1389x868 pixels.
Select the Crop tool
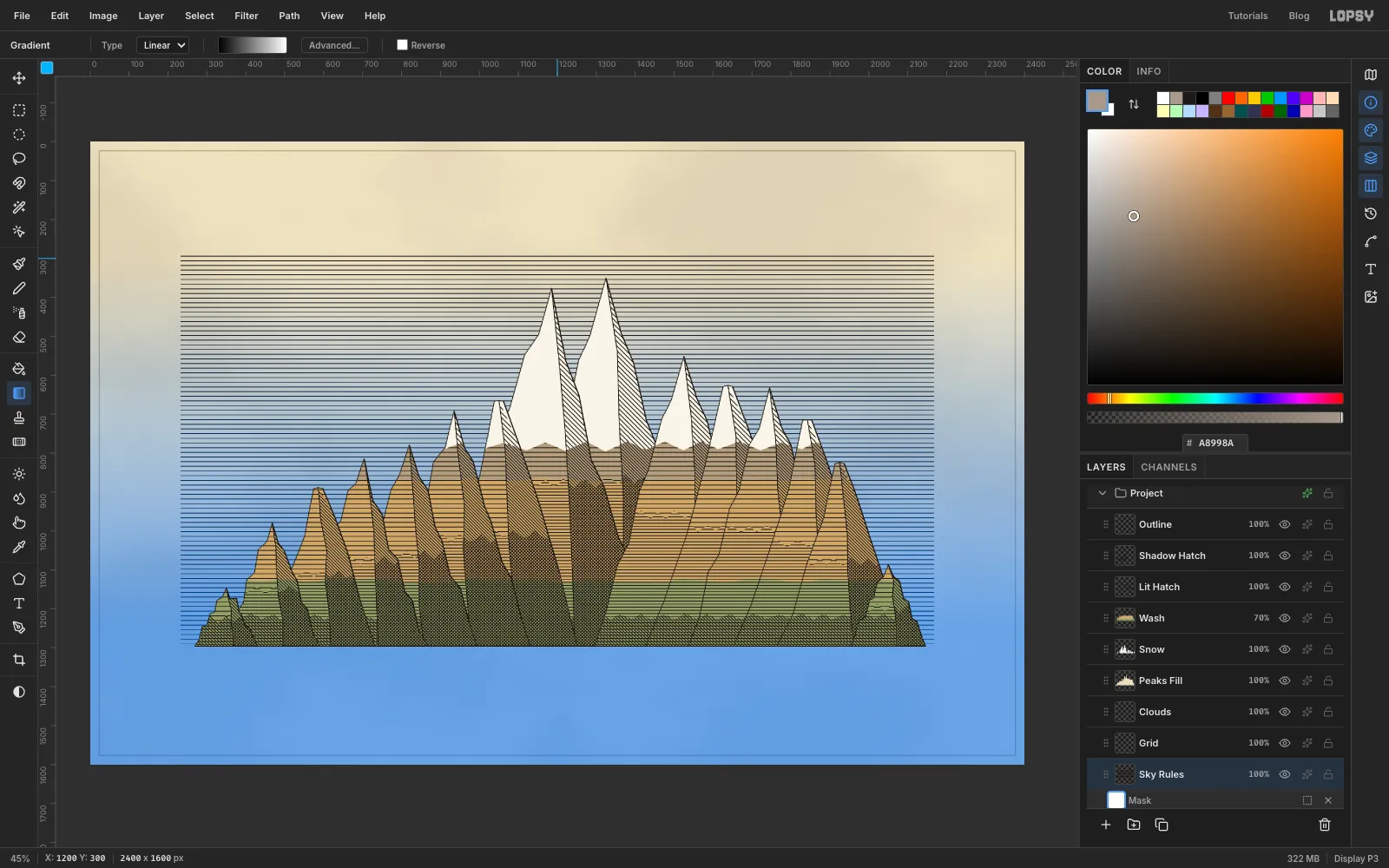(19, 660)
